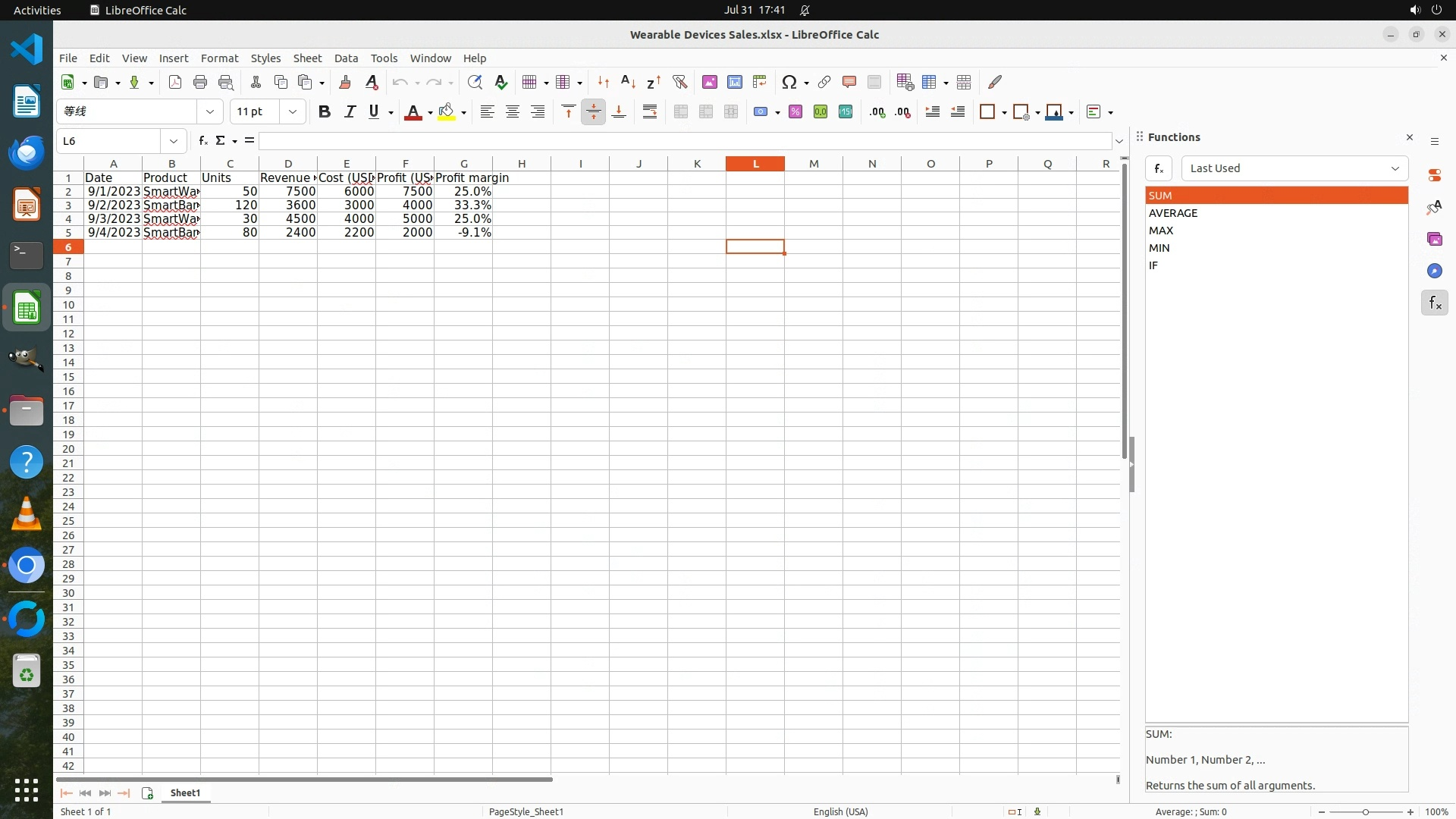Image resolution: width=1456 pixels, height=819 pixels.
Task: Select AVERAGE in the Functions list
Action: (x=1172, y=213)
